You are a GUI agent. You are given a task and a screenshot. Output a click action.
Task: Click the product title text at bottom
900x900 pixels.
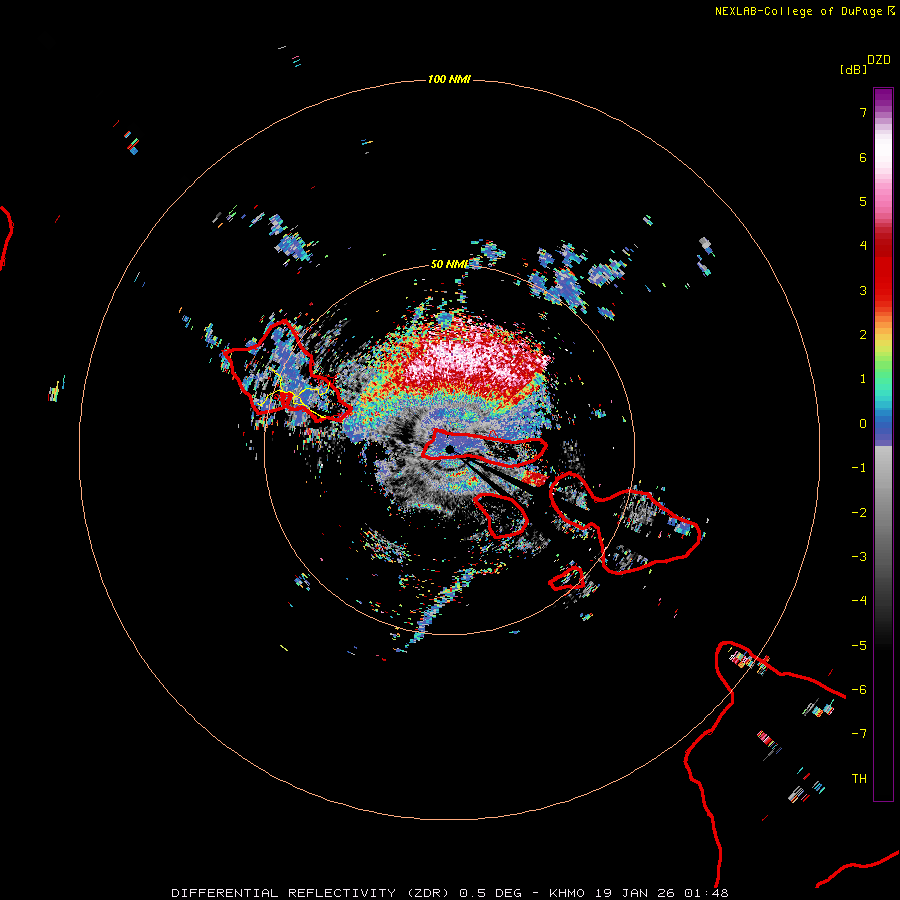pos(449,893)
